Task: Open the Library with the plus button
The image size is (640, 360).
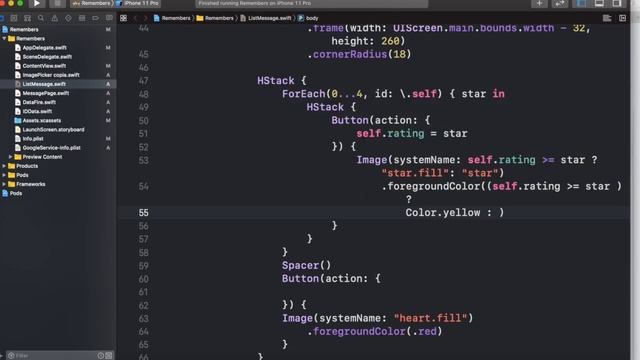Action: click(x=539, y=3)
